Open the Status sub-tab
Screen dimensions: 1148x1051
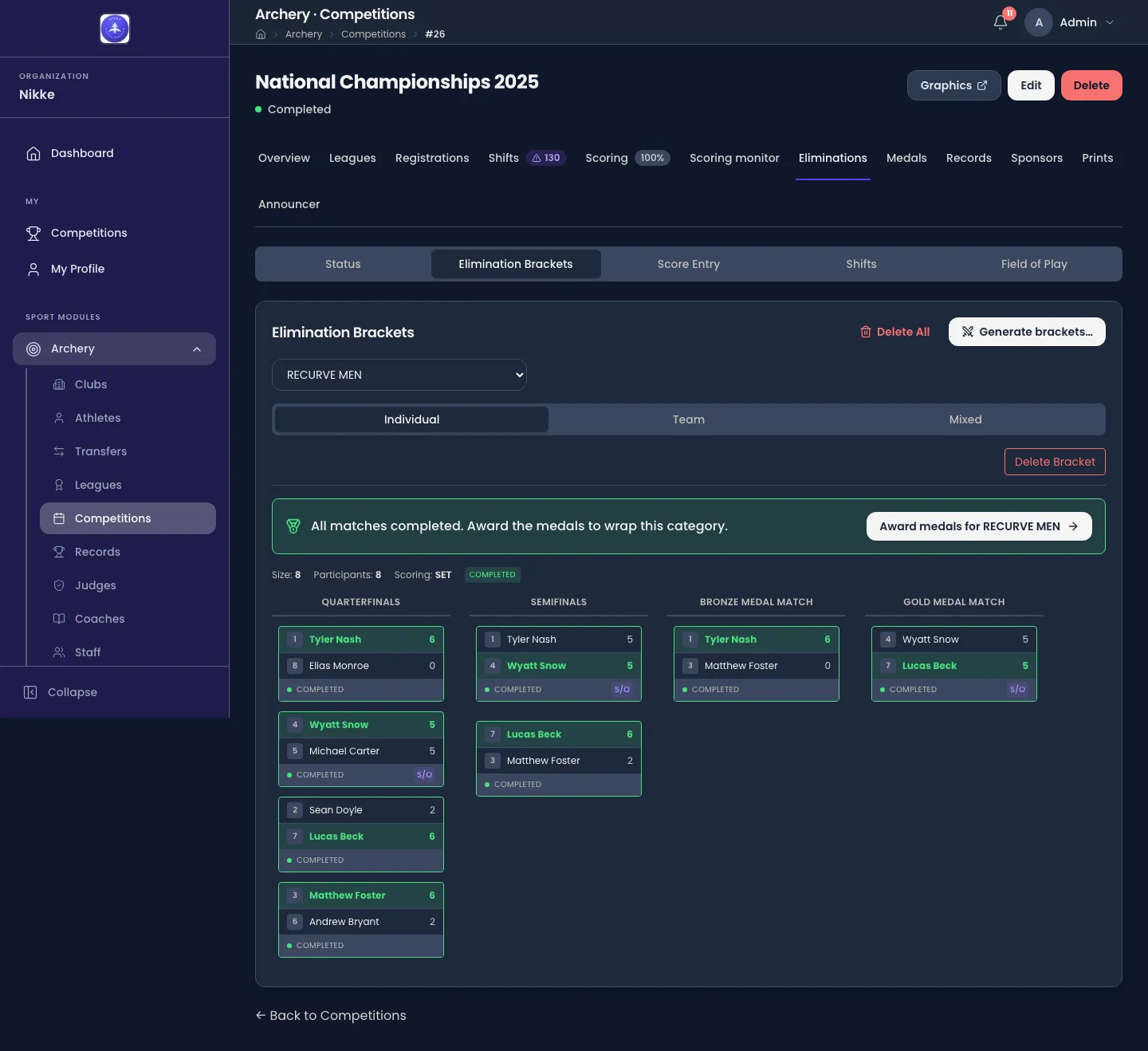tap(343, 264)
